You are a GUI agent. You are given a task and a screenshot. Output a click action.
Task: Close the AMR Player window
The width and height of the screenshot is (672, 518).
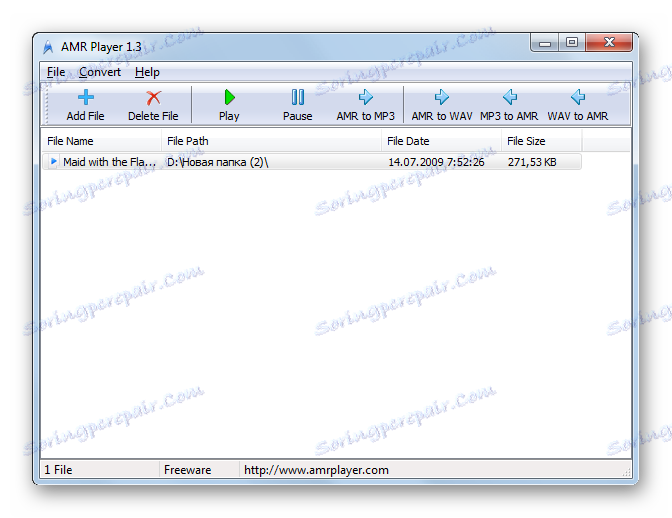(x=609, y=43)
